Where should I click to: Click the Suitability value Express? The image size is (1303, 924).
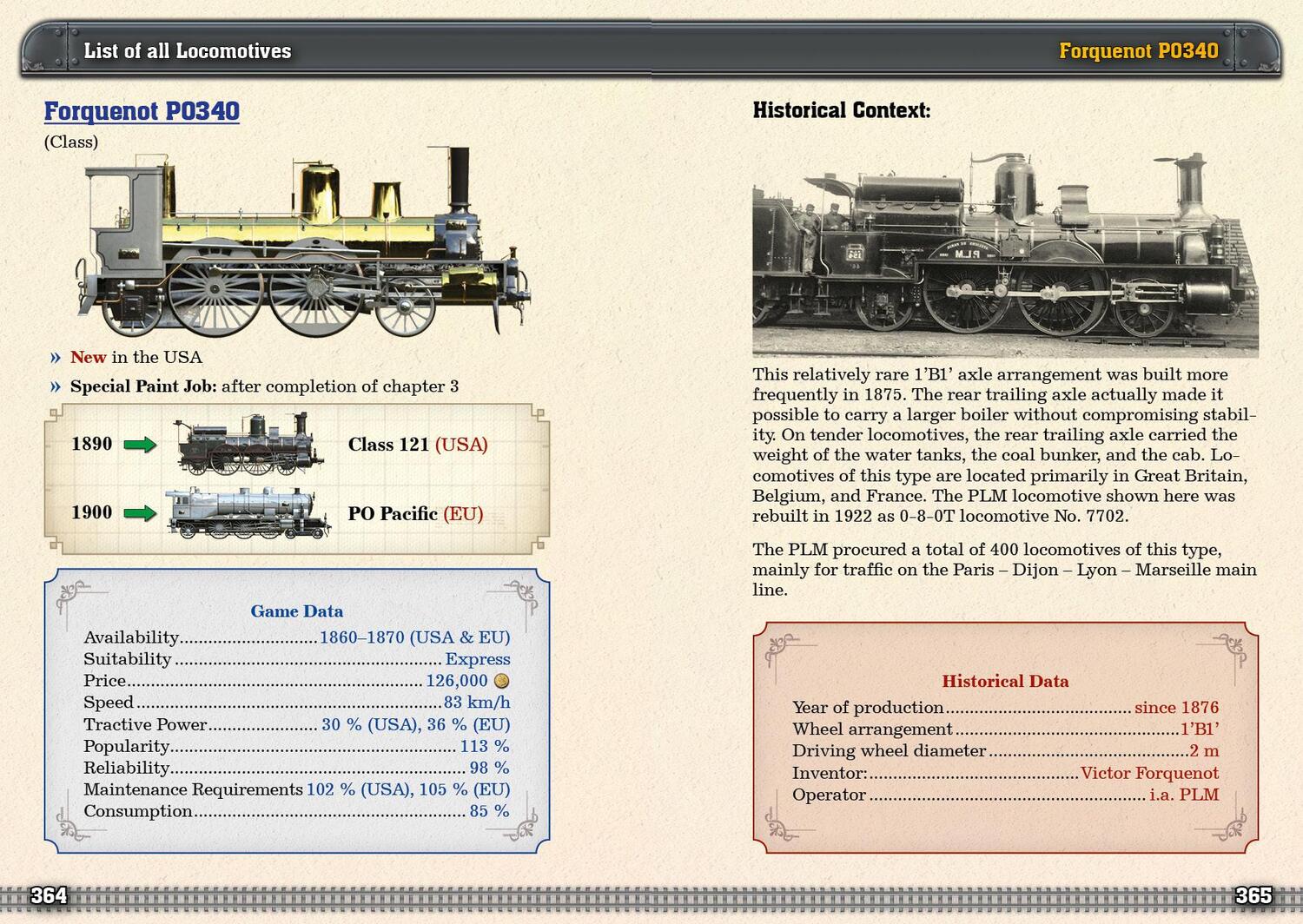[478, 659]
